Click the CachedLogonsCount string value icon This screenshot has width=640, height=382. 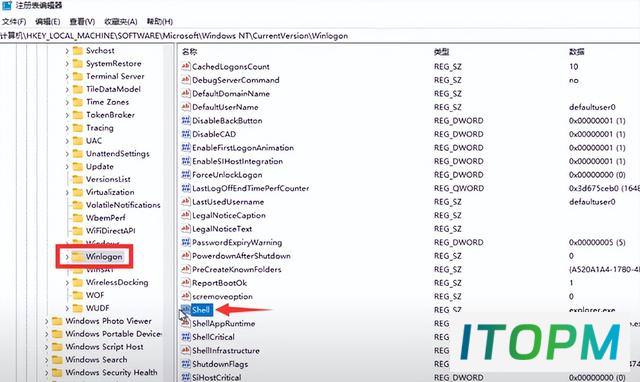[186, 66]
